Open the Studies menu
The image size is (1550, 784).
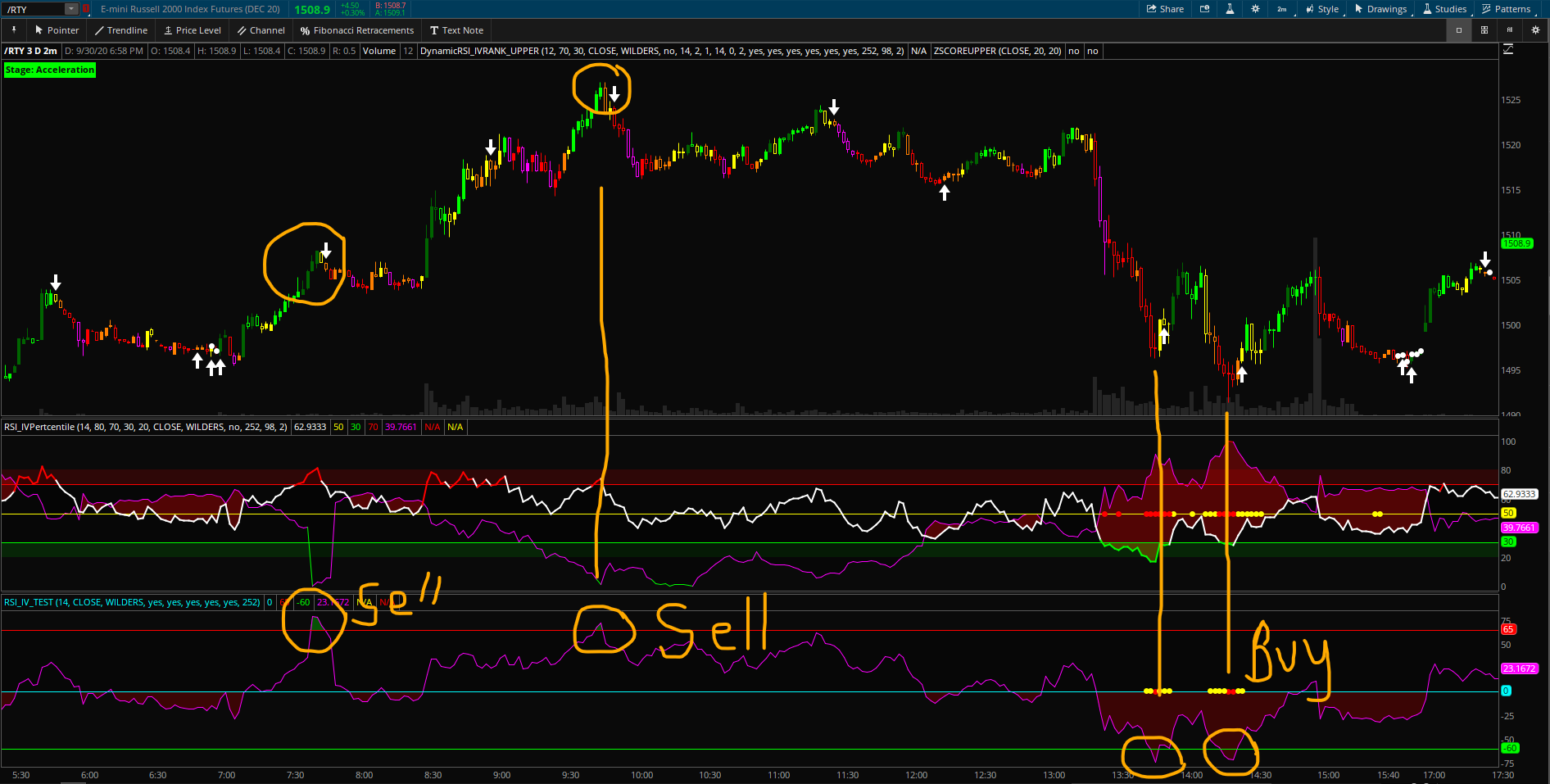1444,9
